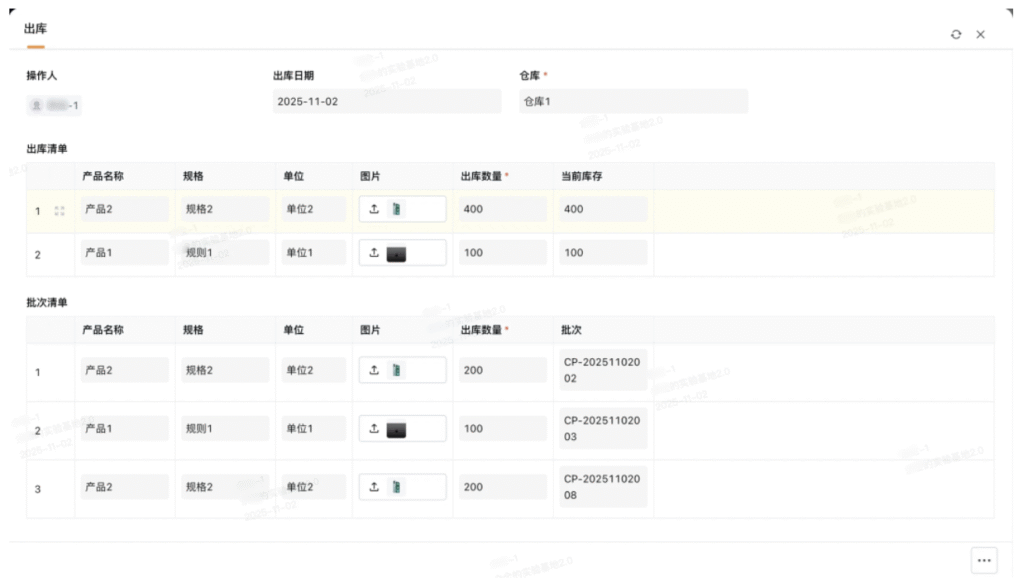This screenshot has height=584, width=1024.
Task: Click 当前库存 field showing 100
Action: (603, 254)
